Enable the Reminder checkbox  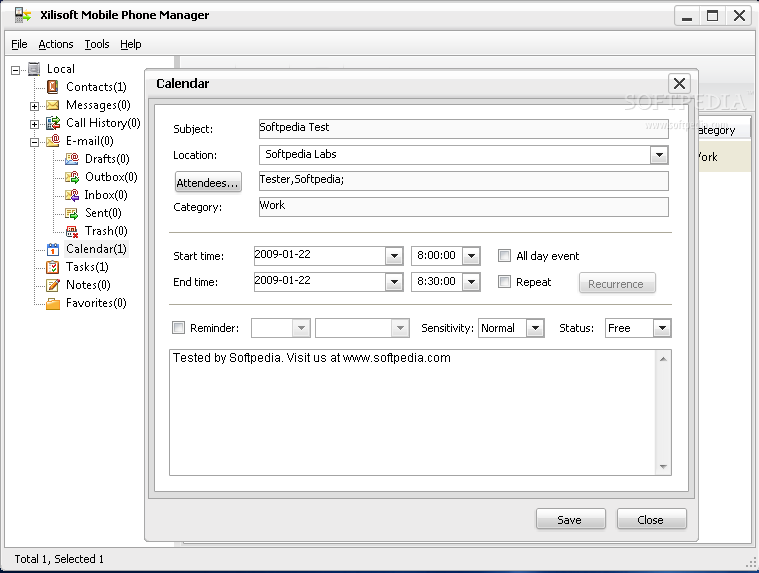click(x=179, y=328)
